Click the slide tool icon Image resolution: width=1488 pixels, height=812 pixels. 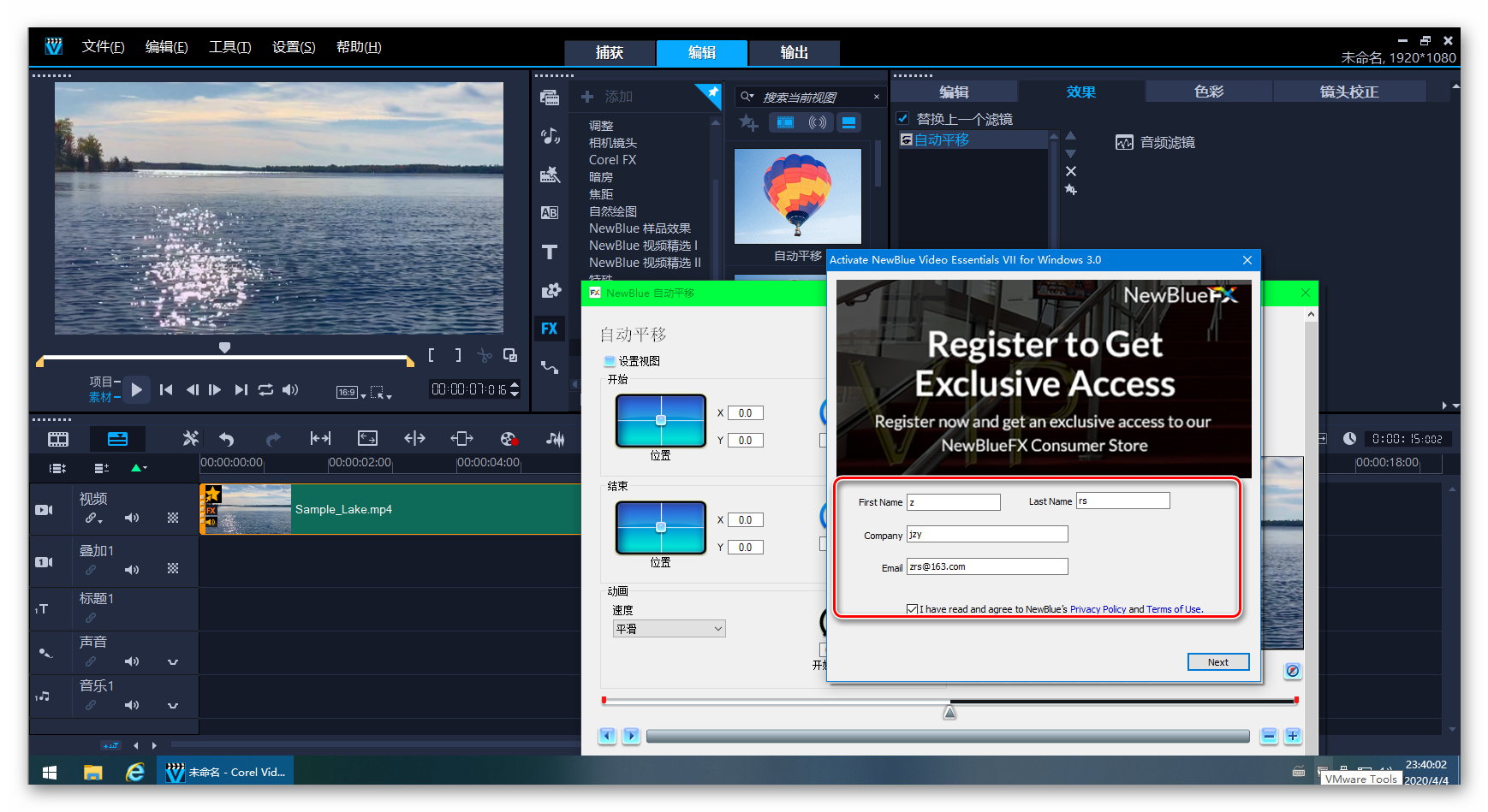coord(461,439)
